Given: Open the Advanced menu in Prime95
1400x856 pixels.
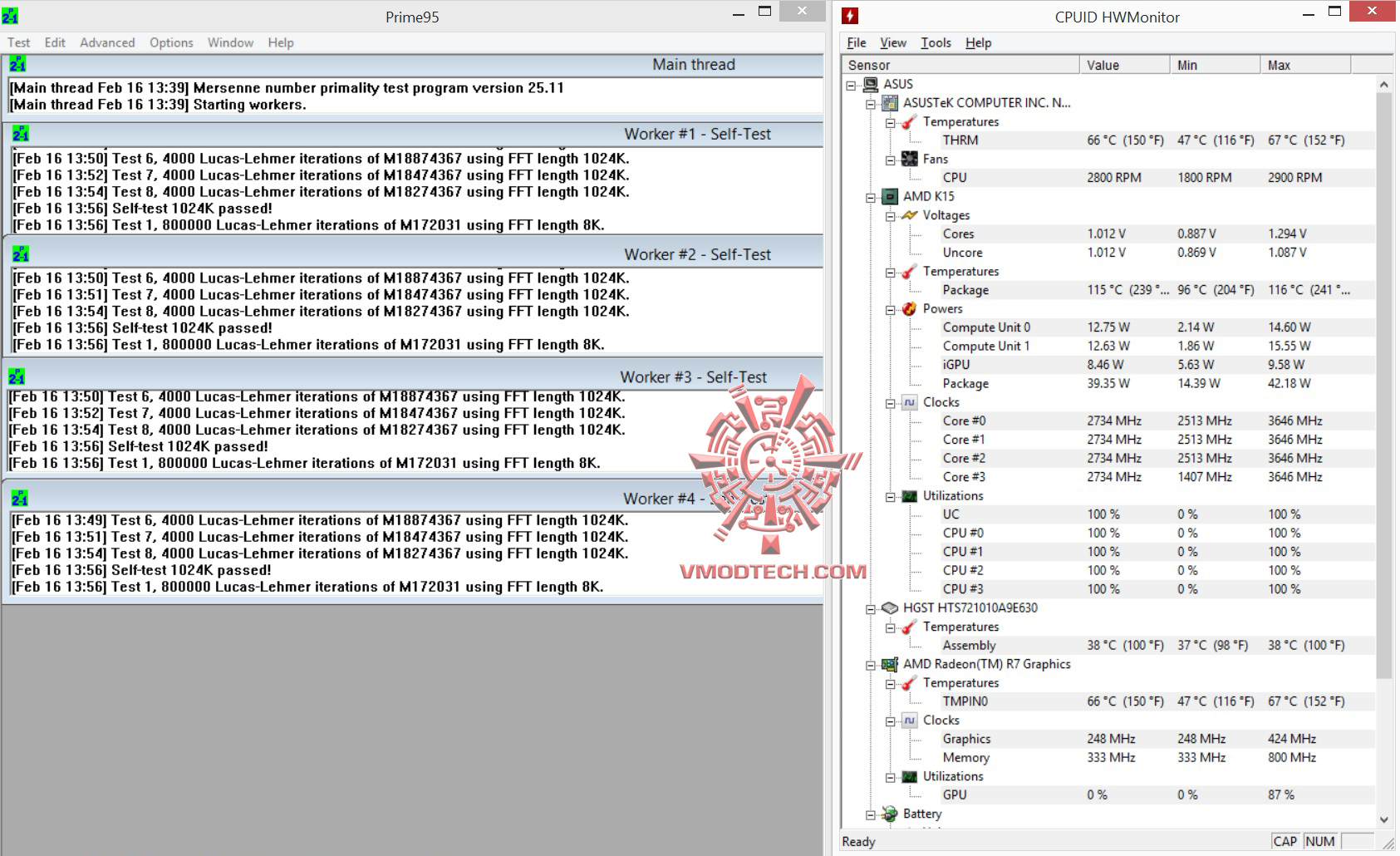Looking at the screenshot, I should pos(107,42).
